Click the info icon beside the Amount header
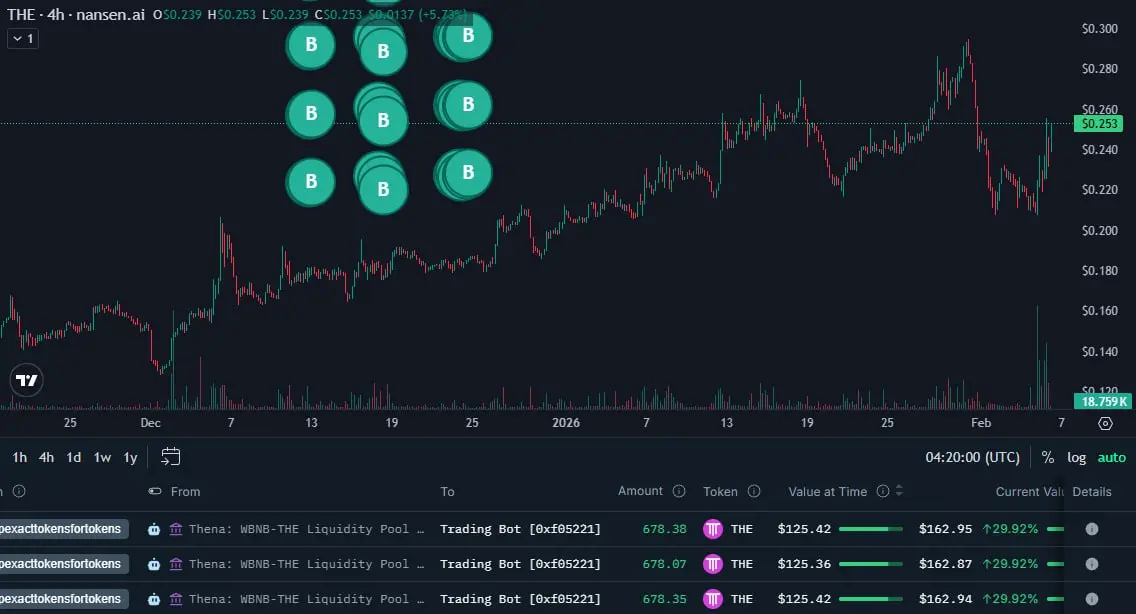This screenshot has height=614, width=1136. 679,491
